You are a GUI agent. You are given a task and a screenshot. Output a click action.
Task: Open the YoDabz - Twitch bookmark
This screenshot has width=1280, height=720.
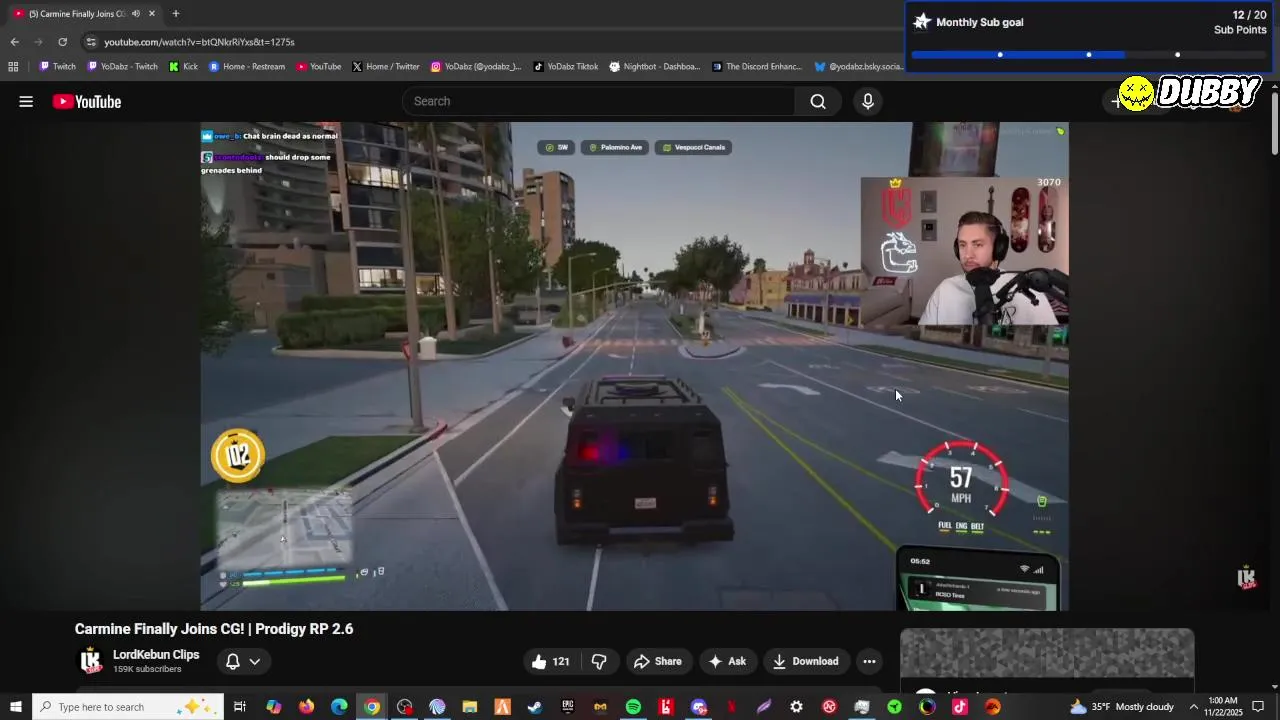click(123, 67)
